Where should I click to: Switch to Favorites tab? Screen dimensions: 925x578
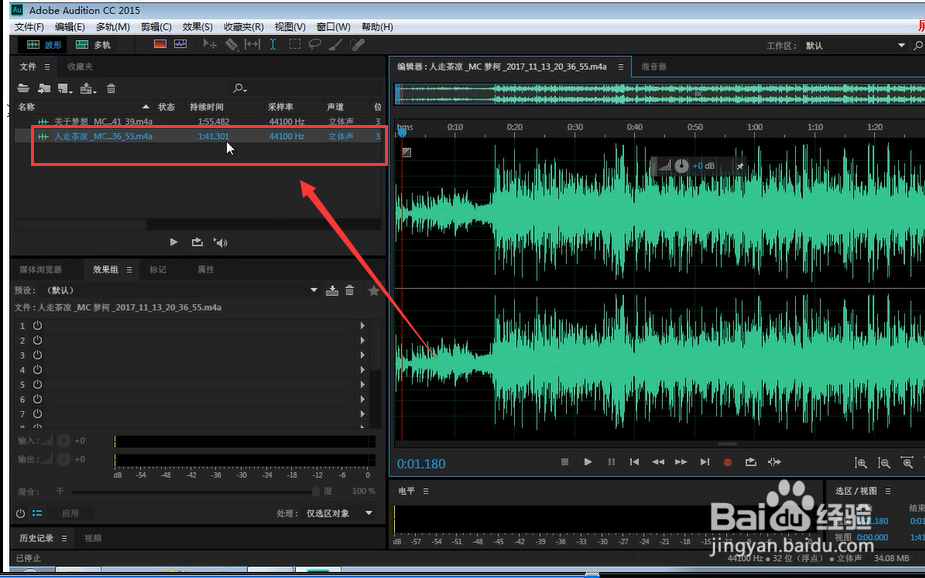pos(80,67)
